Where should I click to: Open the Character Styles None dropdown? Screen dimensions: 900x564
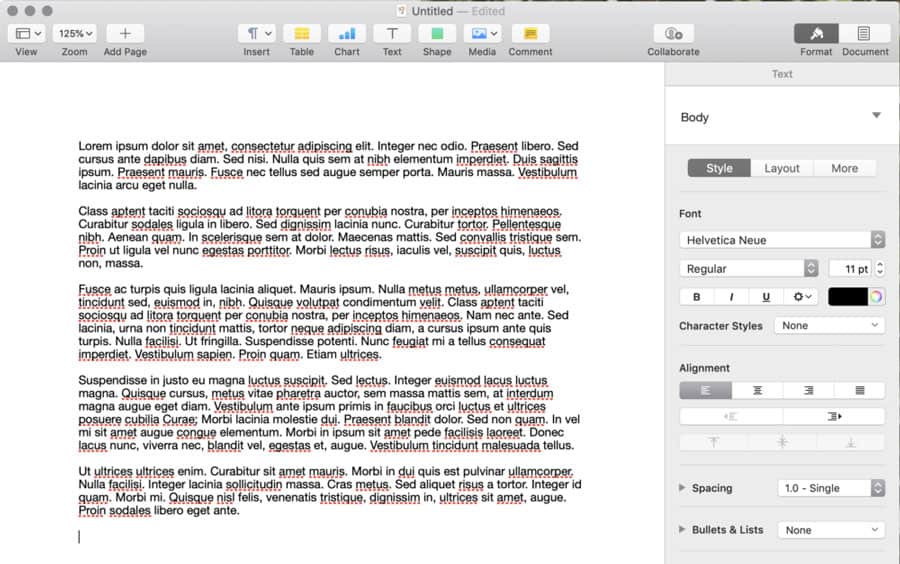829,325
